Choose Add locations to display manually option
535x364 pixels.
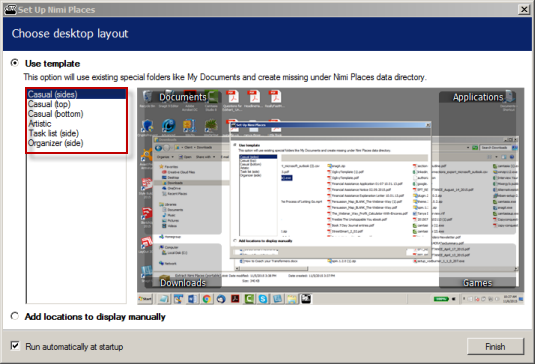15,316
